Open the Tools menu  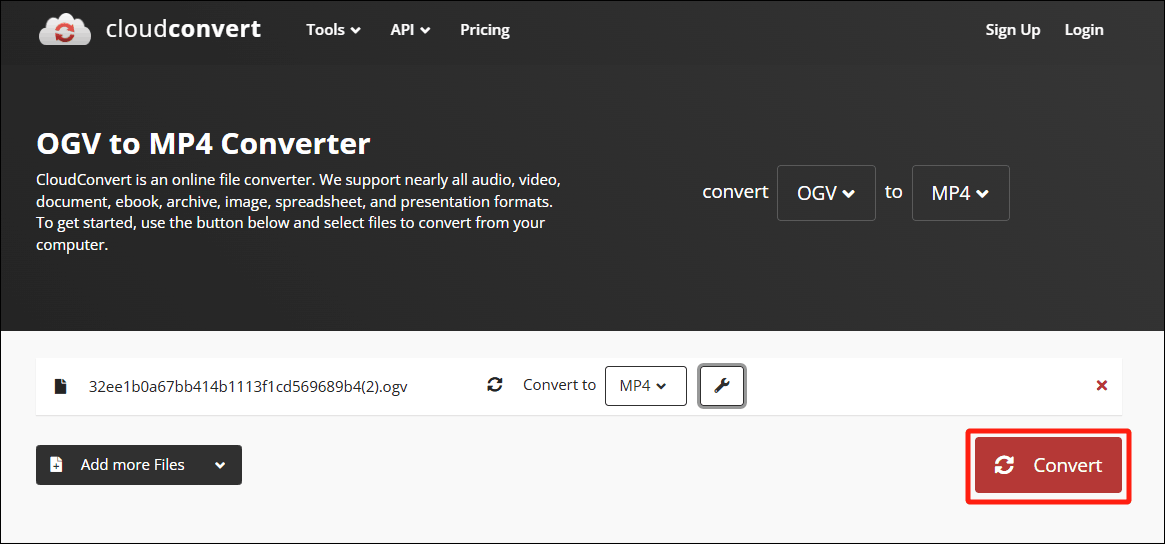(x=334, y=30)
